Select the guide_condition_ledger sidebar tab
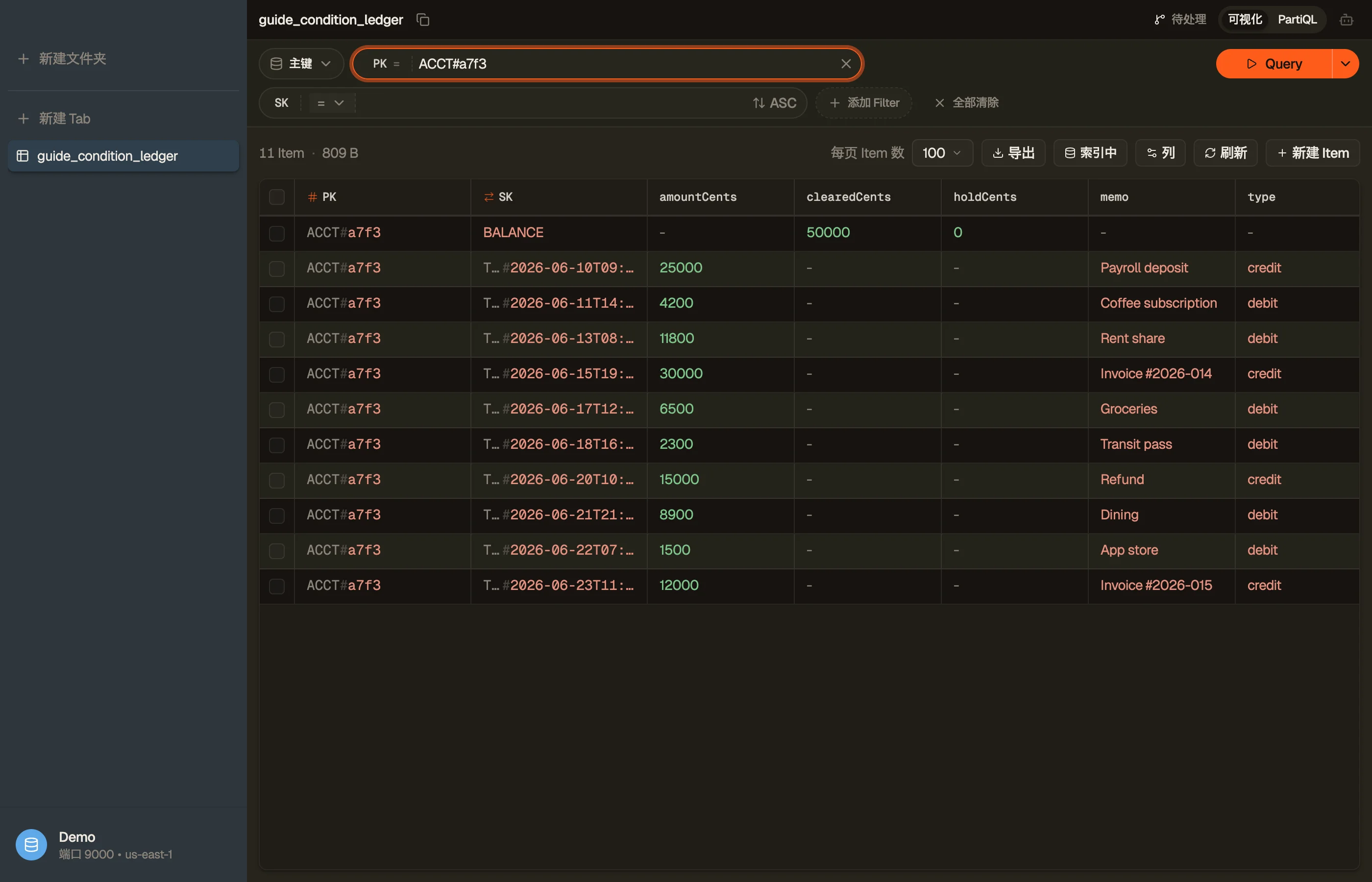Image resolution: width=1372 pixels, height=882 pixels. tap(123, 156)
